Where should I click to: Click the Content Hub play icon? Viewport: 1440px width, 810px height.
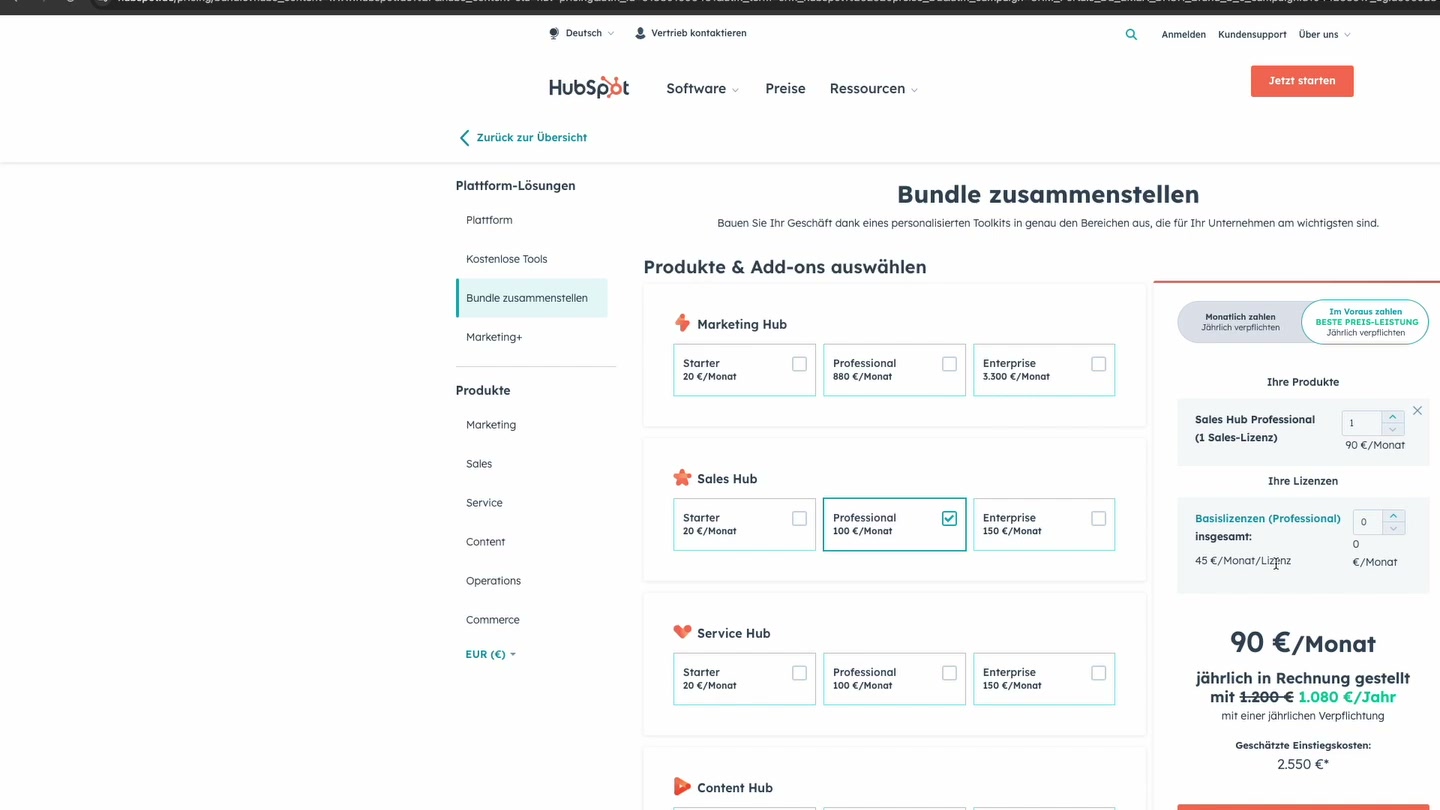pos(683,787)
